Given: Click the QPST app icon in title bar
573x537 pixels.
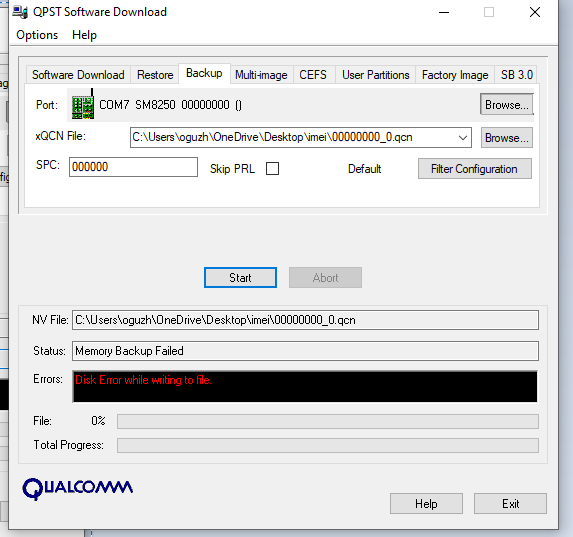Looking at the screenshot, I should [20, 12].
